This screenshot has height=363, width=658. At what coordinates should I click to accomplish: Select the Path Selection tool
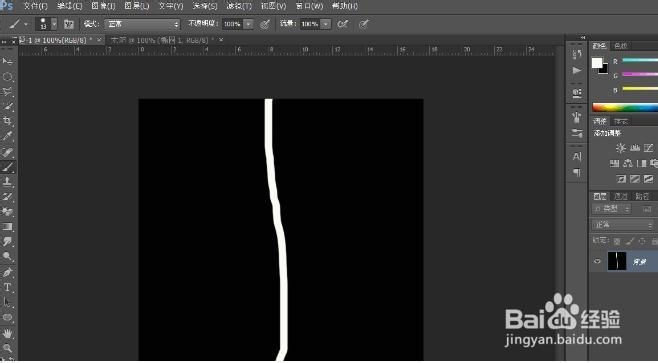7,302
